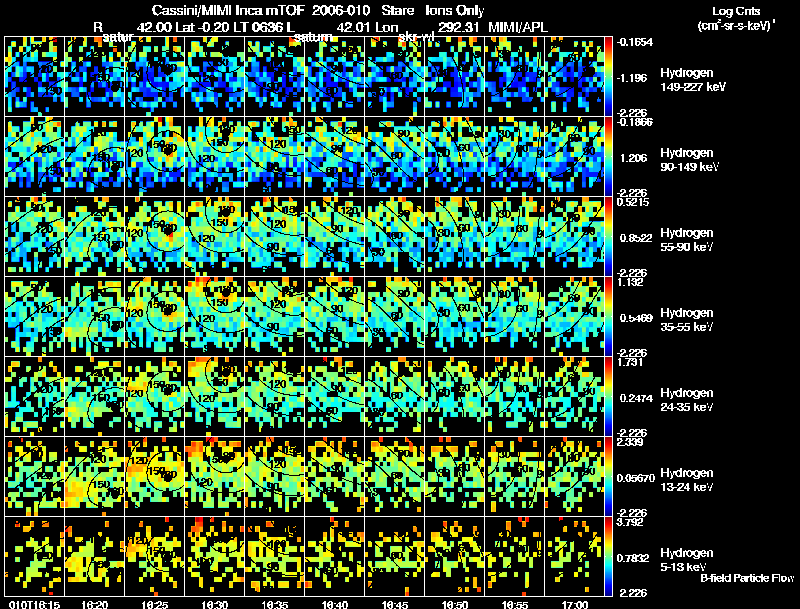Click the colorbar maximum value "1.731"

point(631,362)
